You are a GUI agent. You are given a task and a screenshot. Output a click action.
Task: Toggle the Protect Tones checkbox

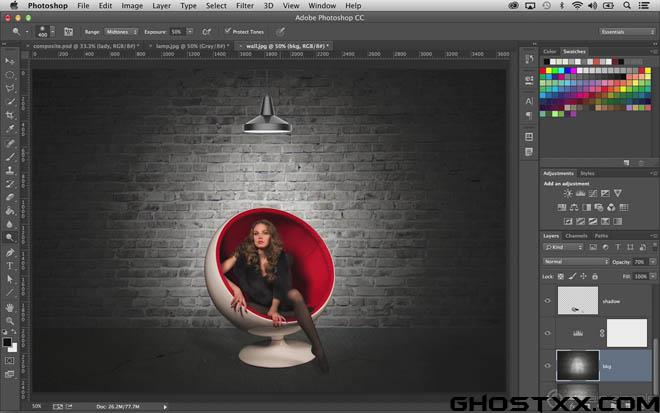tap(228, 31)
